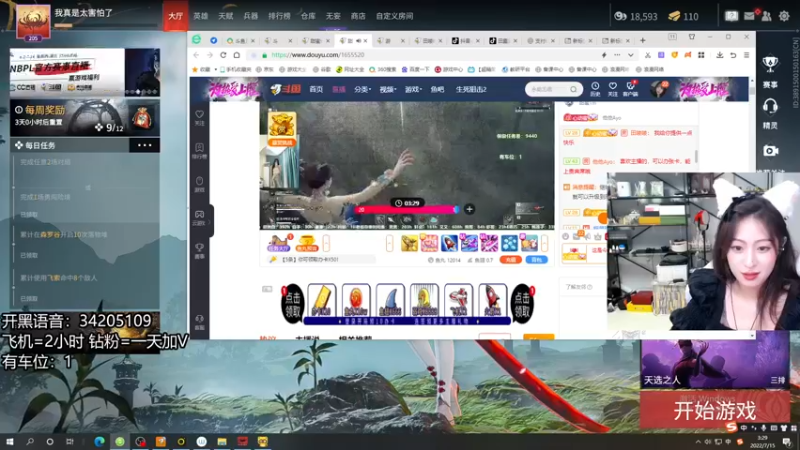Click the 开始游戏 button
This screenshot has width=800, height=450.
(x=714, y=410)
